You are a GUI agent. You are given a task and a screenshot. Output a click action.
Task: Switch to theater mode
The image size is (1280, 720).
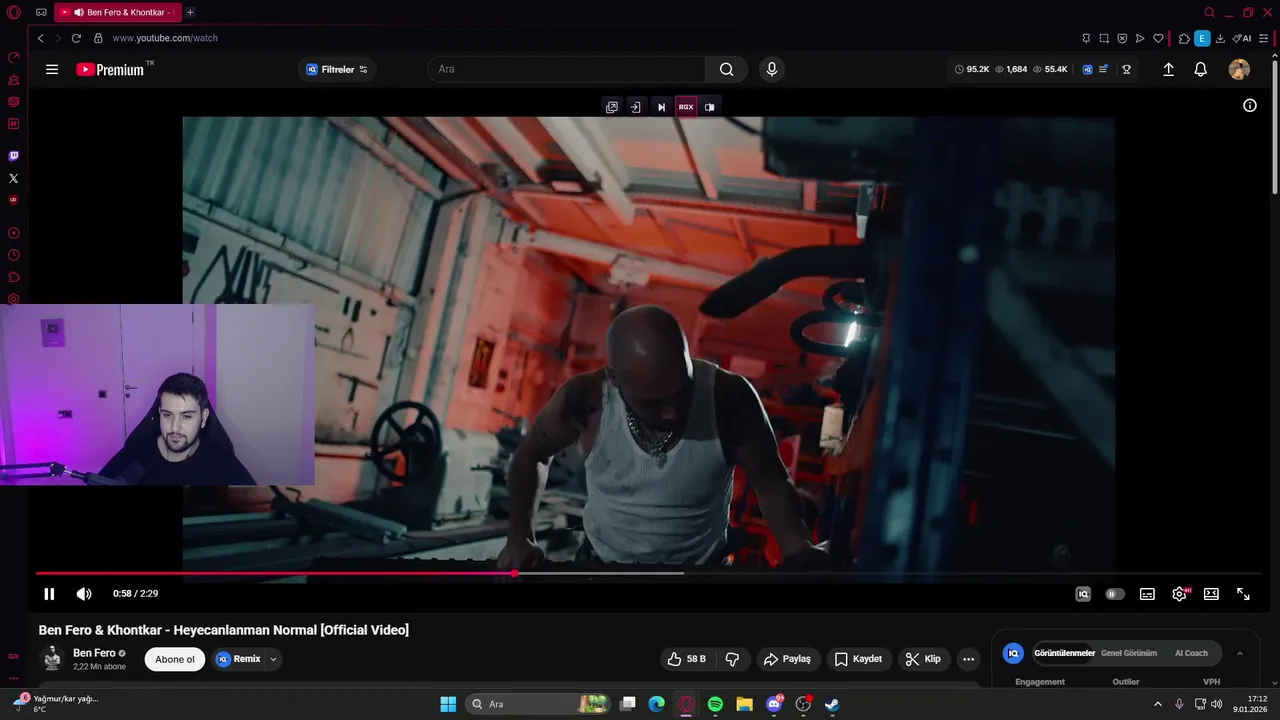pyautogui.click(x=1211, y=594)
